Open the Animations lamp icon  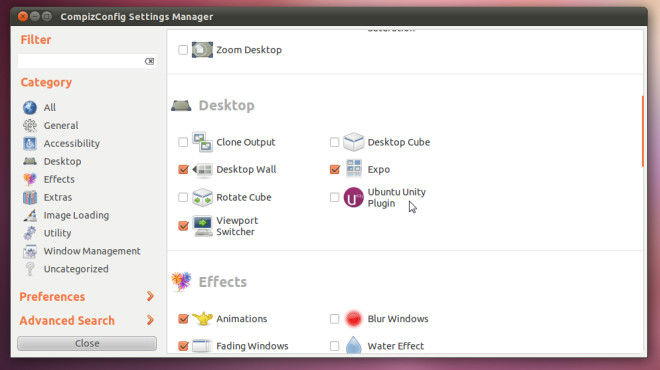pos(202,319)
